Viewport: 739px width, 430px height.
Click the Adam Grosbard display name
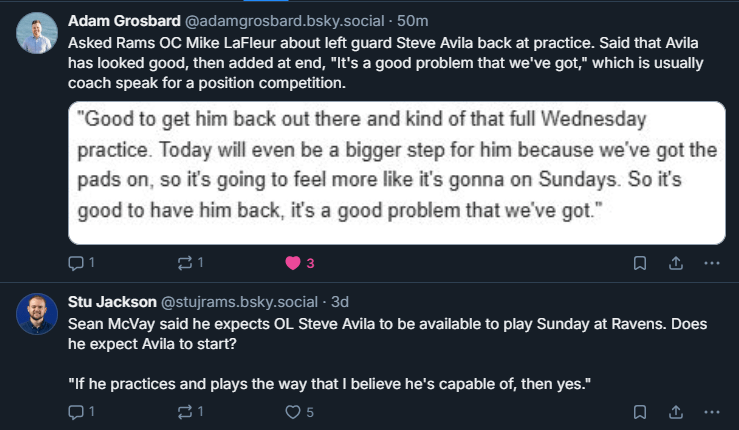pos(124,20)
